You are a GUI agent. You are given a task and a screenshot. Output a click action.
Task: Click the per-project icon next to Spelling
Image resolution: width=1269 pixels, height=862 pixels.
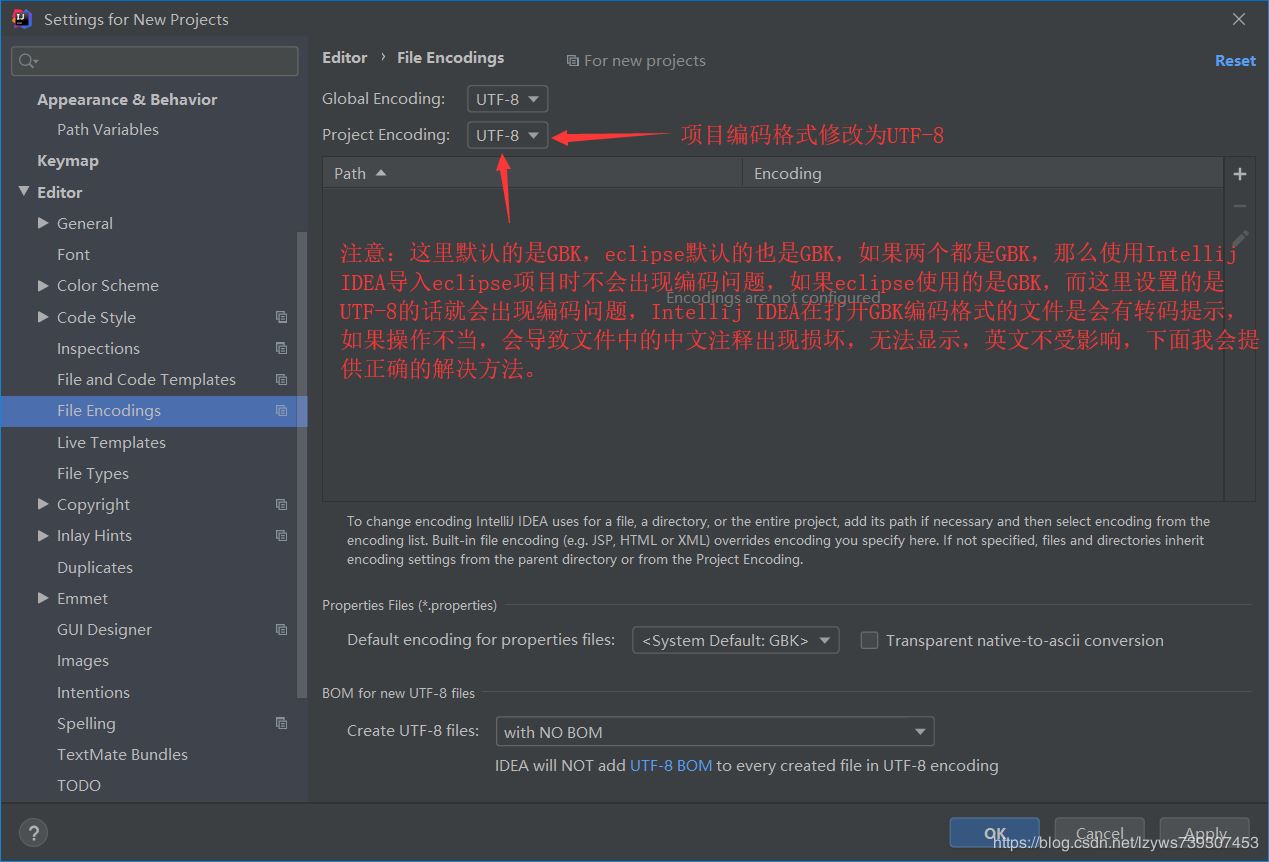281,723
